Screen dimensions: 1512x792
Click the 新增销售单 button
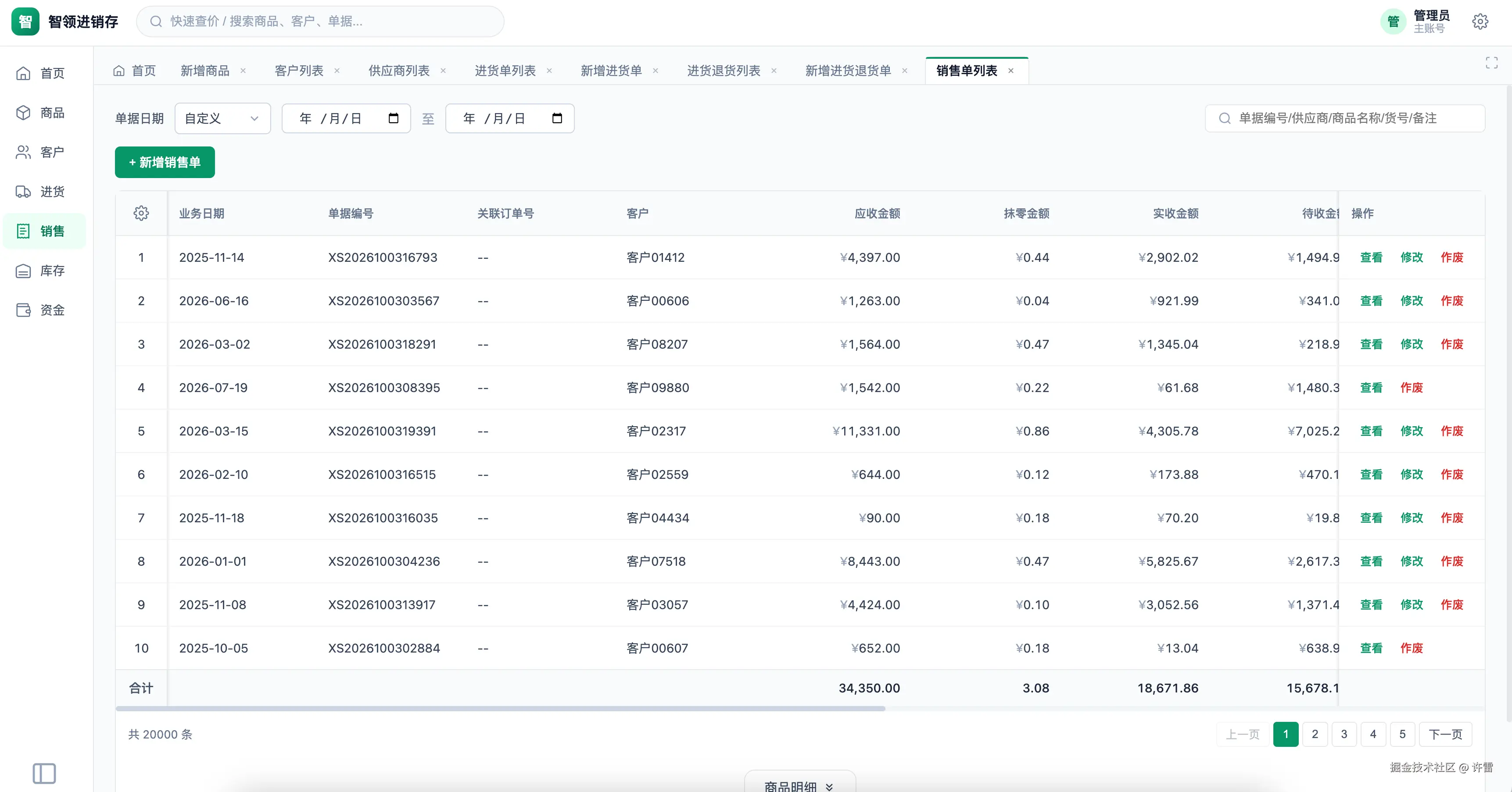click(165, 162)
